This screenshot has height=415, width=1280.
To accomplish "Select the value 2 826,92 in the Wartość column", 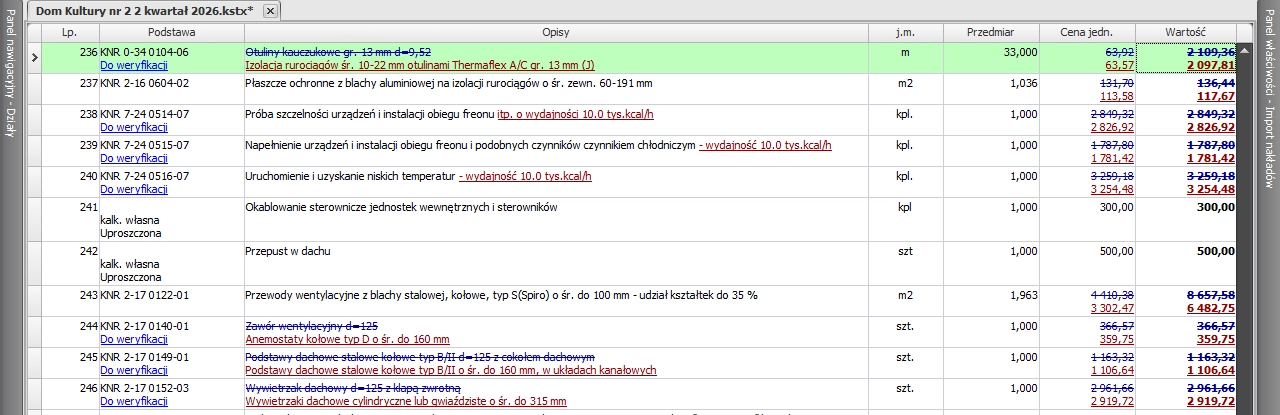I will coord(1210,127).
